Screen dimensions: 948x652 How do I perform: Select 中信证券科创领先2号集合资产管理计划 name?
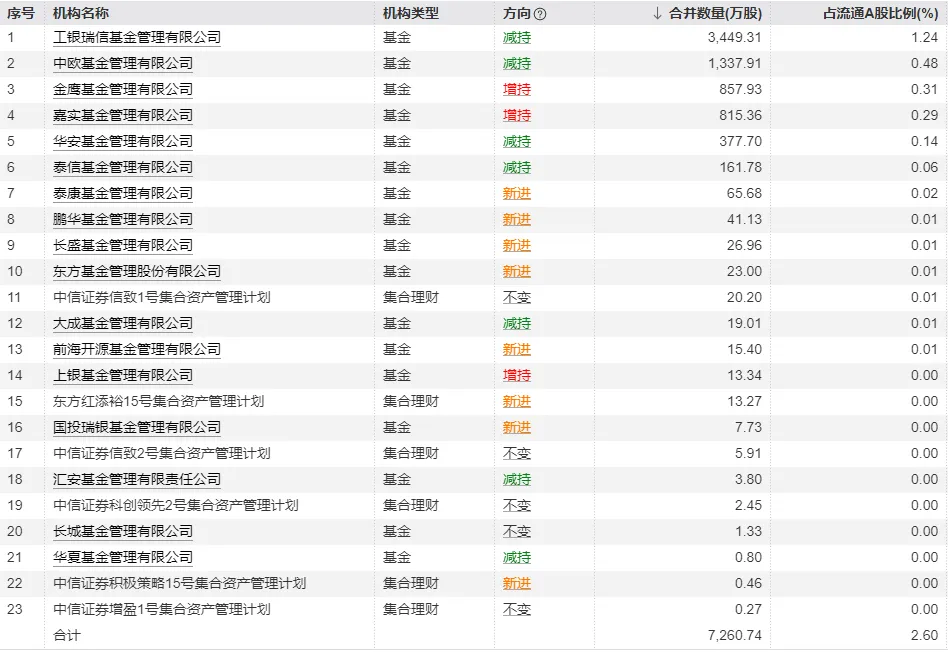click(x=175, y=506)
